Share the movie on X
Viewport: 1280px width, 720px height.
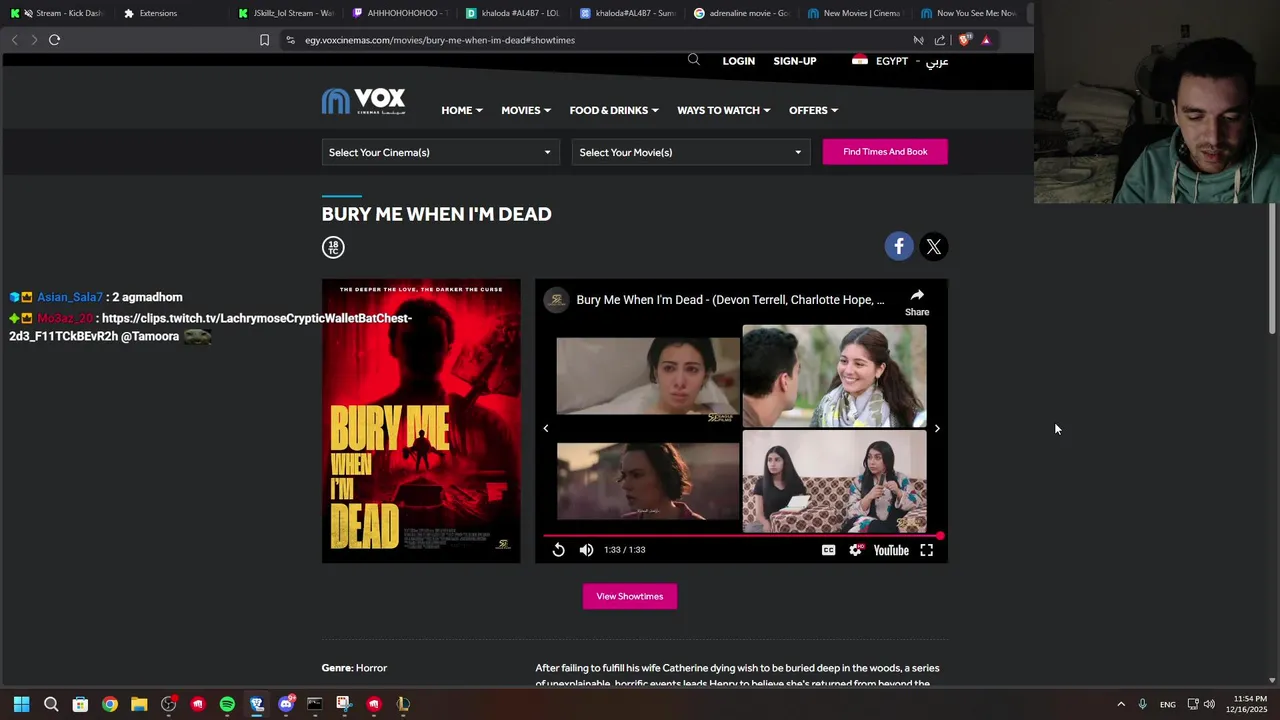933,246
